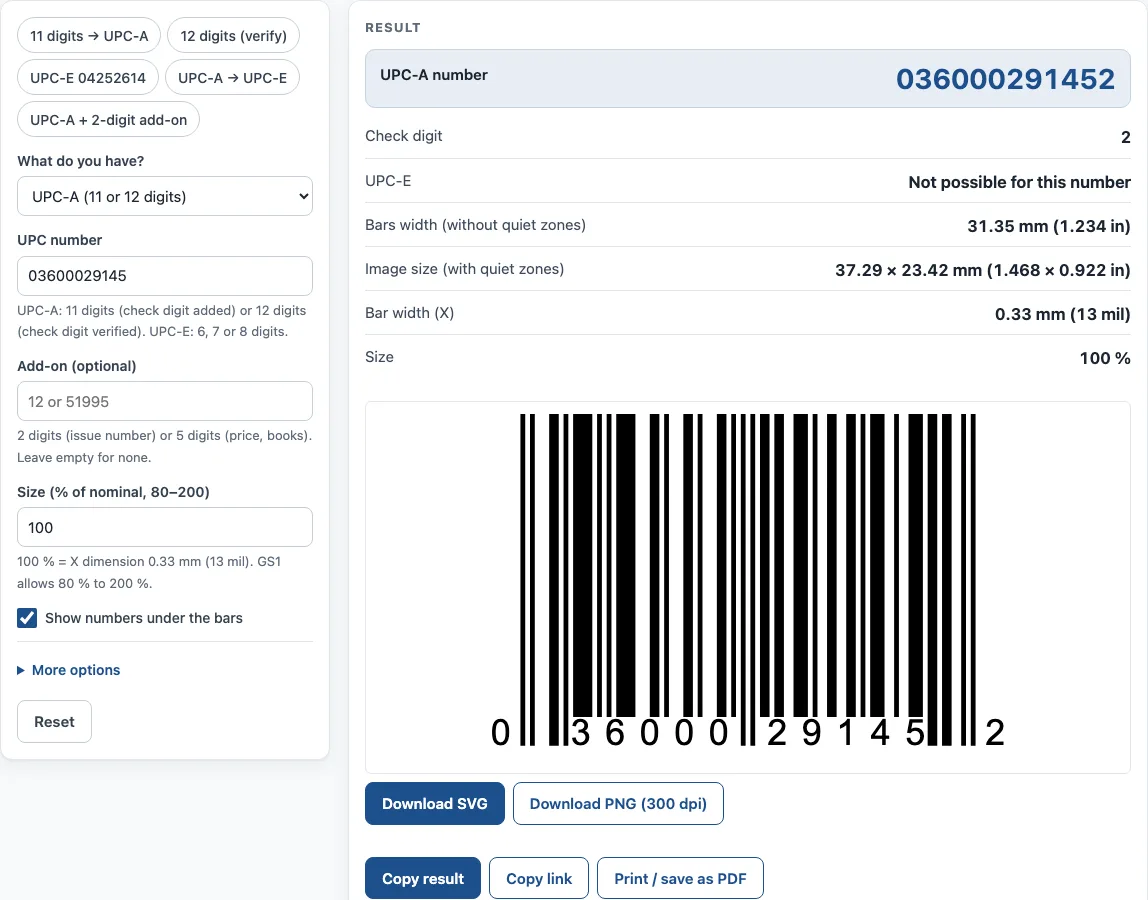Uncheck 'Show numbers under the bars'
This screenshot has width=1148, height=900.
tap(27, 618)
